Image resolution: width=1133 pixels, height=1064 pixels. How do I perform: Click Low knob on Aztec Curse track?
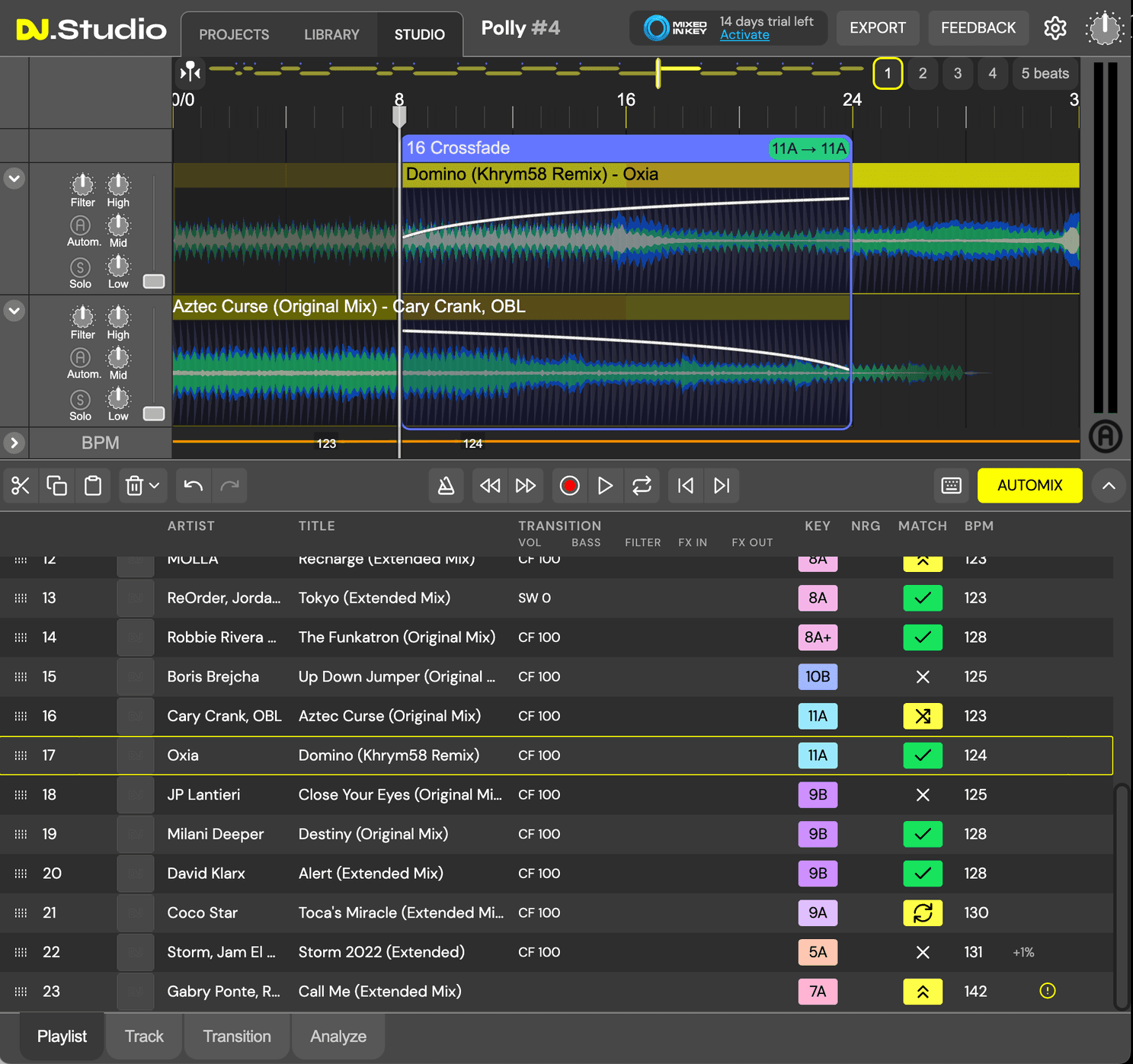[118, 398]
